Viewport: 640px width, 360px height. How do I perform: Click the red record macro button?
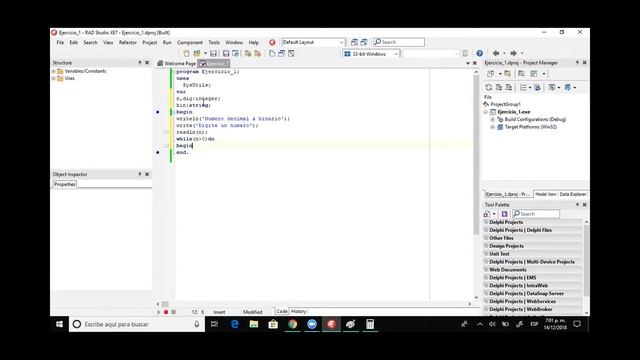(x=166, y=312)
